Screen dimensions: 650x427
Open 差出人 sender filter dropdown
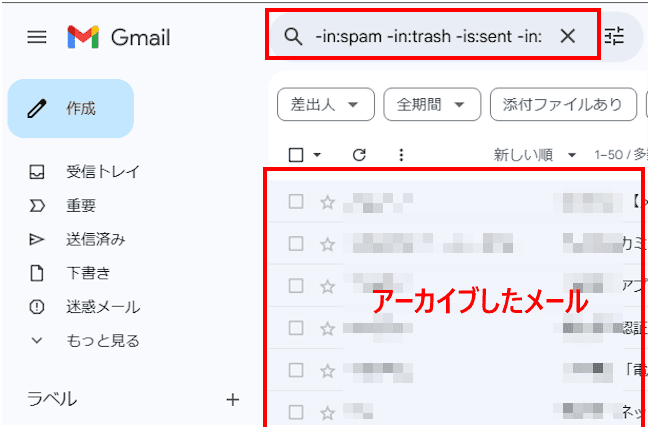pyautogui.click(x=326, y=104)
